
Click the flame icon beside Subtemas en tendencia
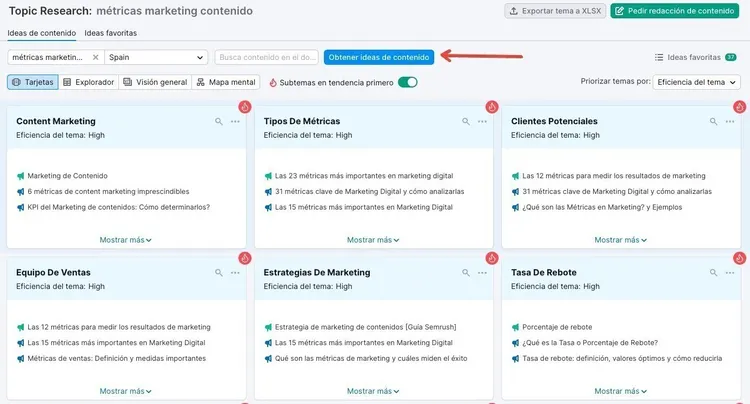click(x=273, y=82)
